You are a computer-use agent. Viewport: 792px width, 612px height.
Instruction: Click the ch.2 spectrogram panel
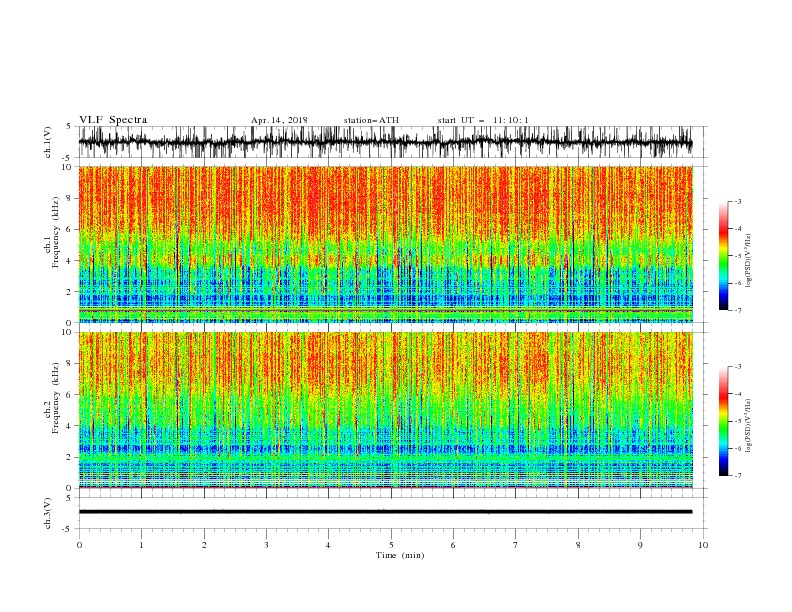[x=385, y=410]
